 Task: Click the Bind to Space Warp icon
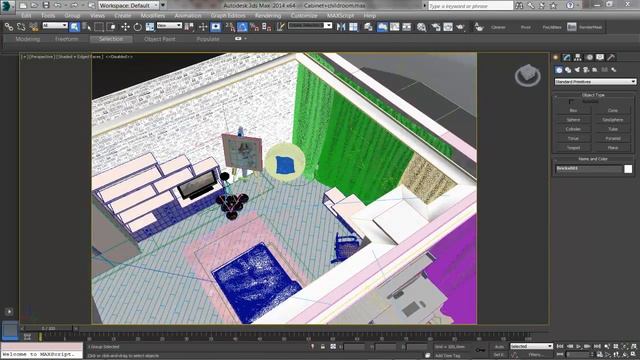(33, 27)
